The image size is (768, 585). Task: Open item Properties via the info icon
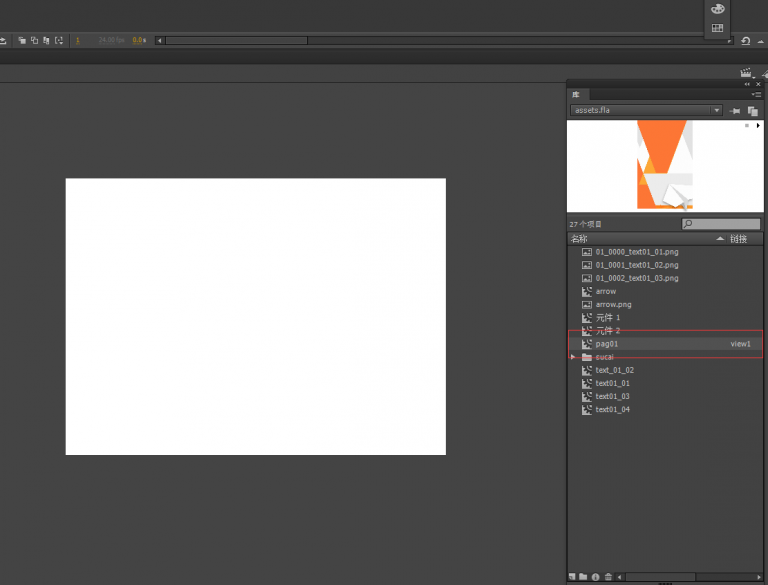[596, 577]
